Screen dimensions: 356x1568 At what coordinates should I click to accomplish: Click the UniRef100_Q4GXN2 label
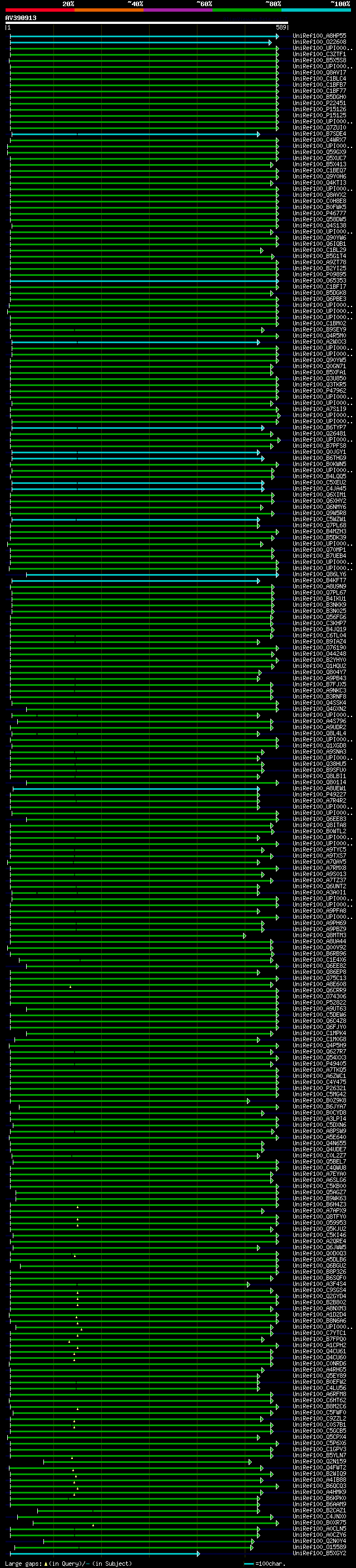[x=319, y=709]
